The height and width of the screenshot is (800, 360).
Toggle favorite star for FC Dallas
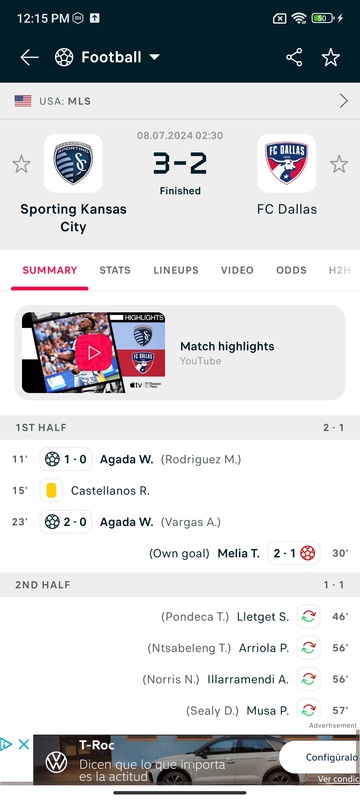pyautogui.click(x=339, y=164)
